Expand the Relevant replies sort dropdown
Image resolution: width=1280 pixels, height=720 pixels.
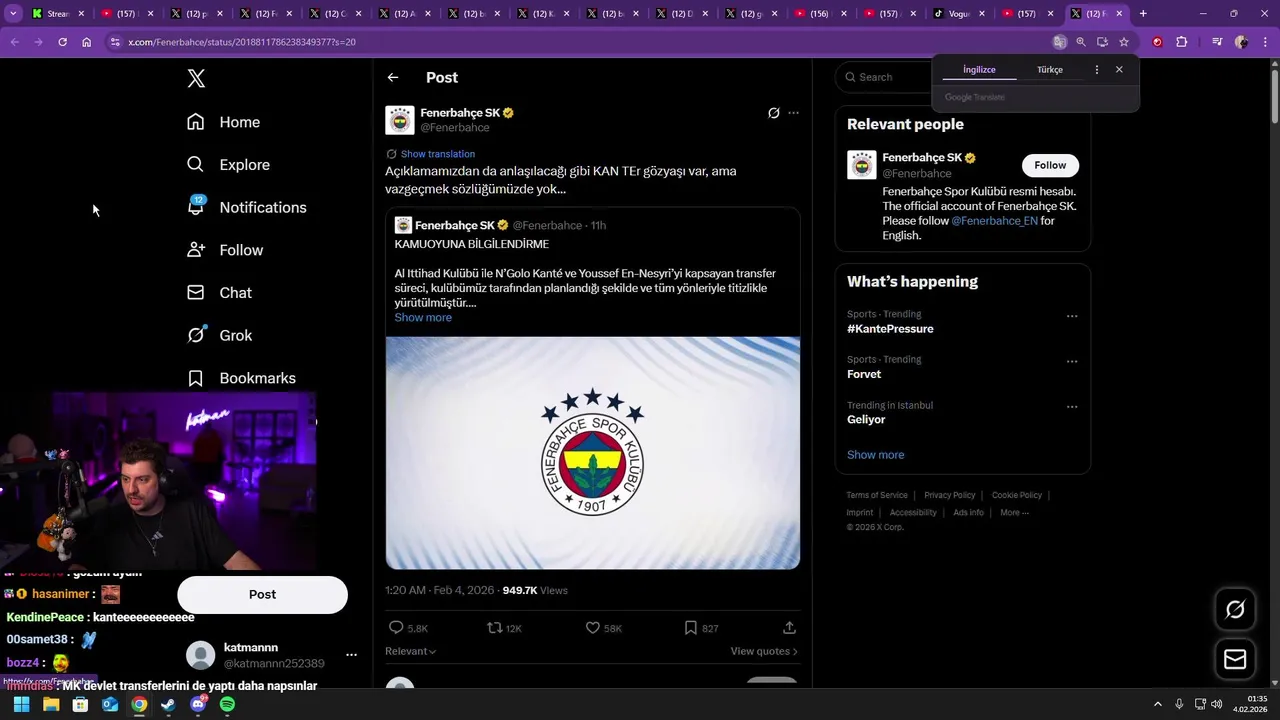[x=411, y=651]
